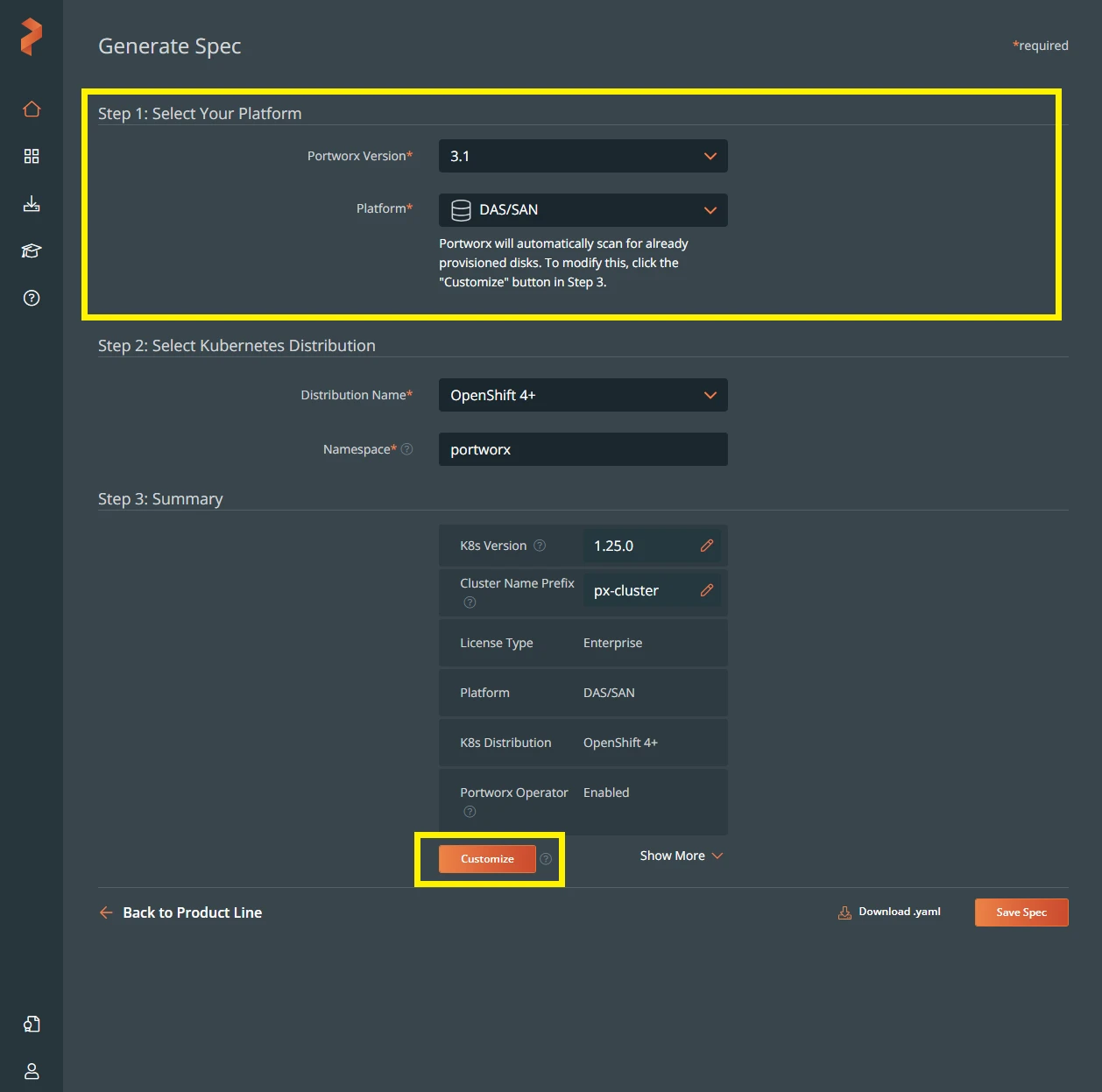Image resolution: width=1102 pixels, height=1092 pixels.
Task: Click the K8s Distribution label
Action: (505, 743)
